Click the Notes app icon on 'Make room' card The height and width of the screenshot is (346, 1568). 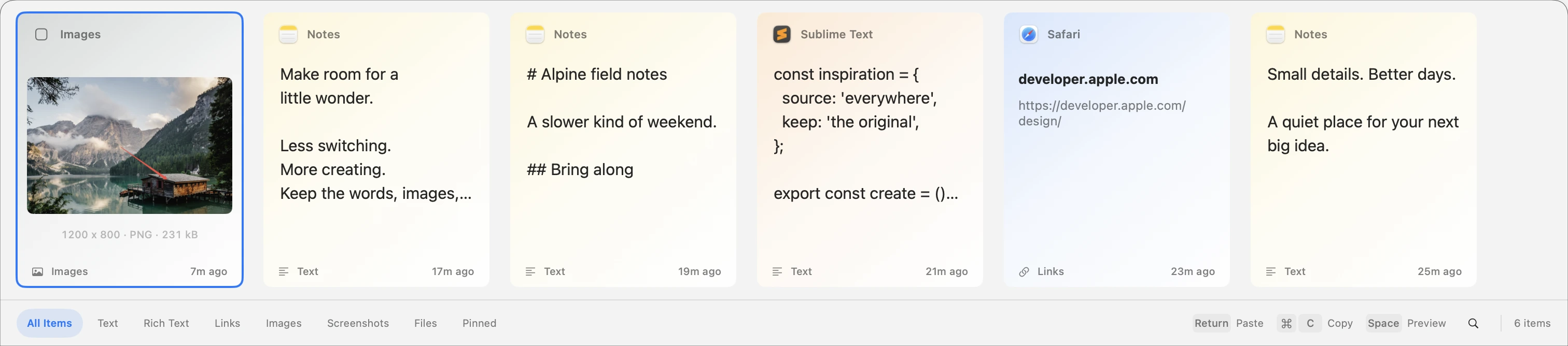pos(288,35)
